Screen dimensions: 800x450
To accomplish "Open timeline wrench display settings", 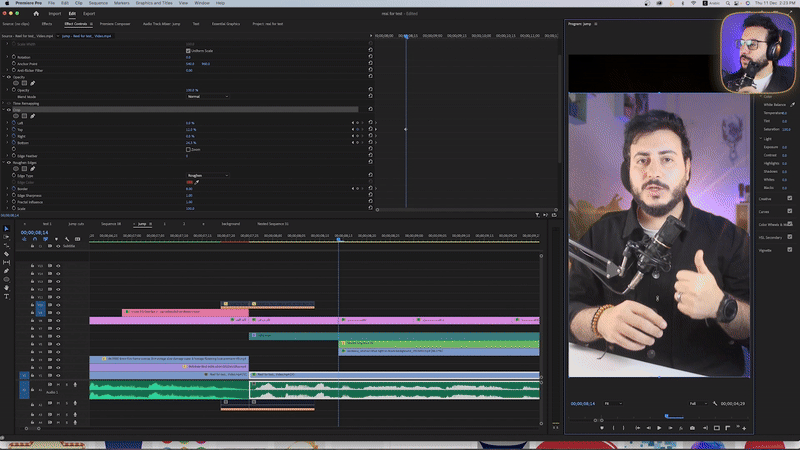I will coord(67,240).
